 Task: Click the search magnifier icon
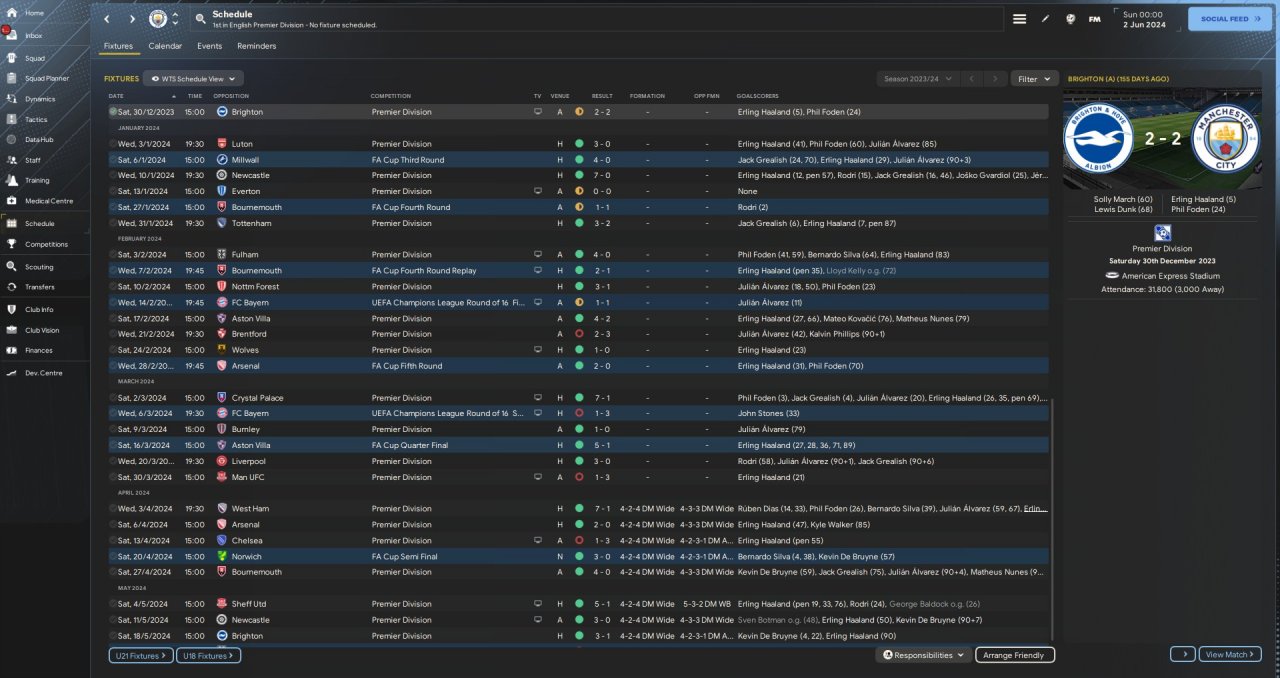point(200,19)
